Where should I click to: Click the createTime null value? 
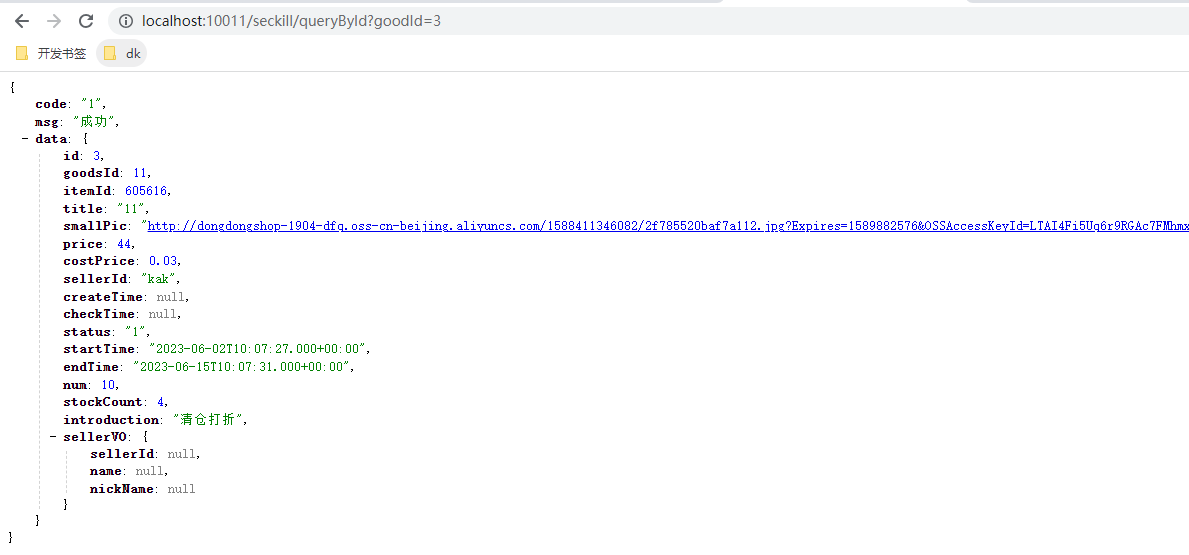click(x=169, y=297)
